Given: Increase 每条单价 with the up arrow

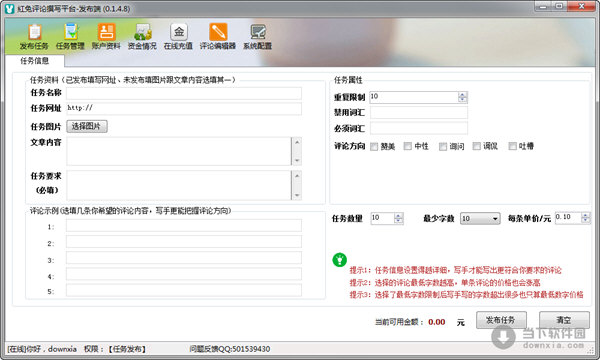Looking at the screenshot, I should coord(585,215).
